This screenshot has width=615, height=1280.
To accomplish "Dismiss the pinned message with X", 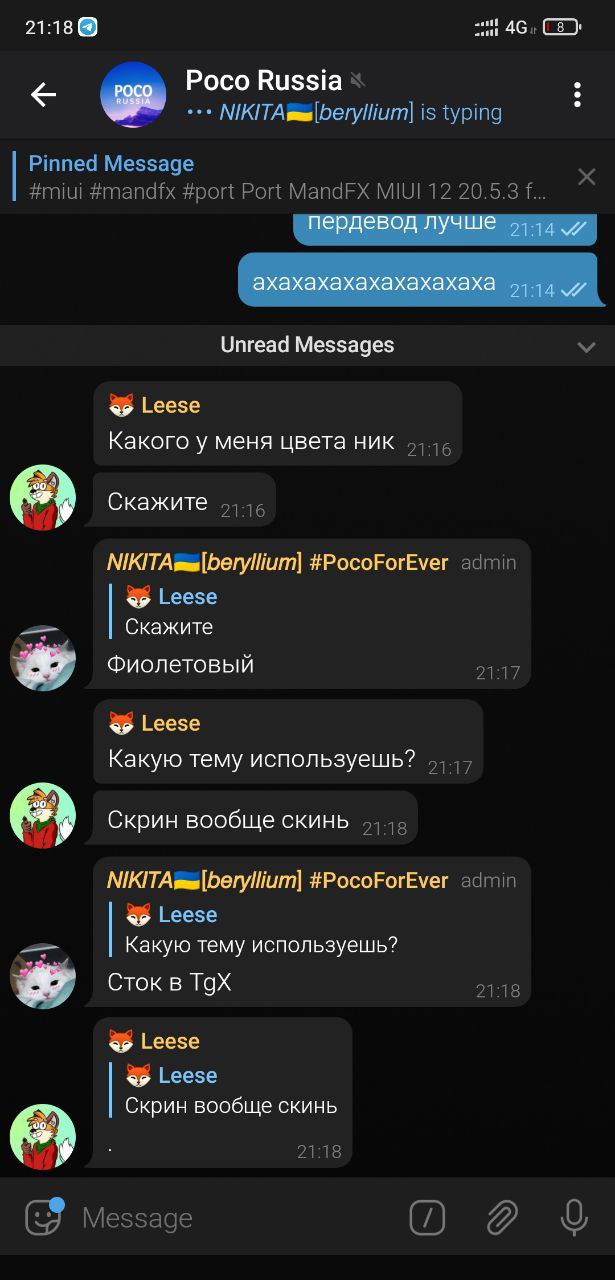I will [587, 177].
